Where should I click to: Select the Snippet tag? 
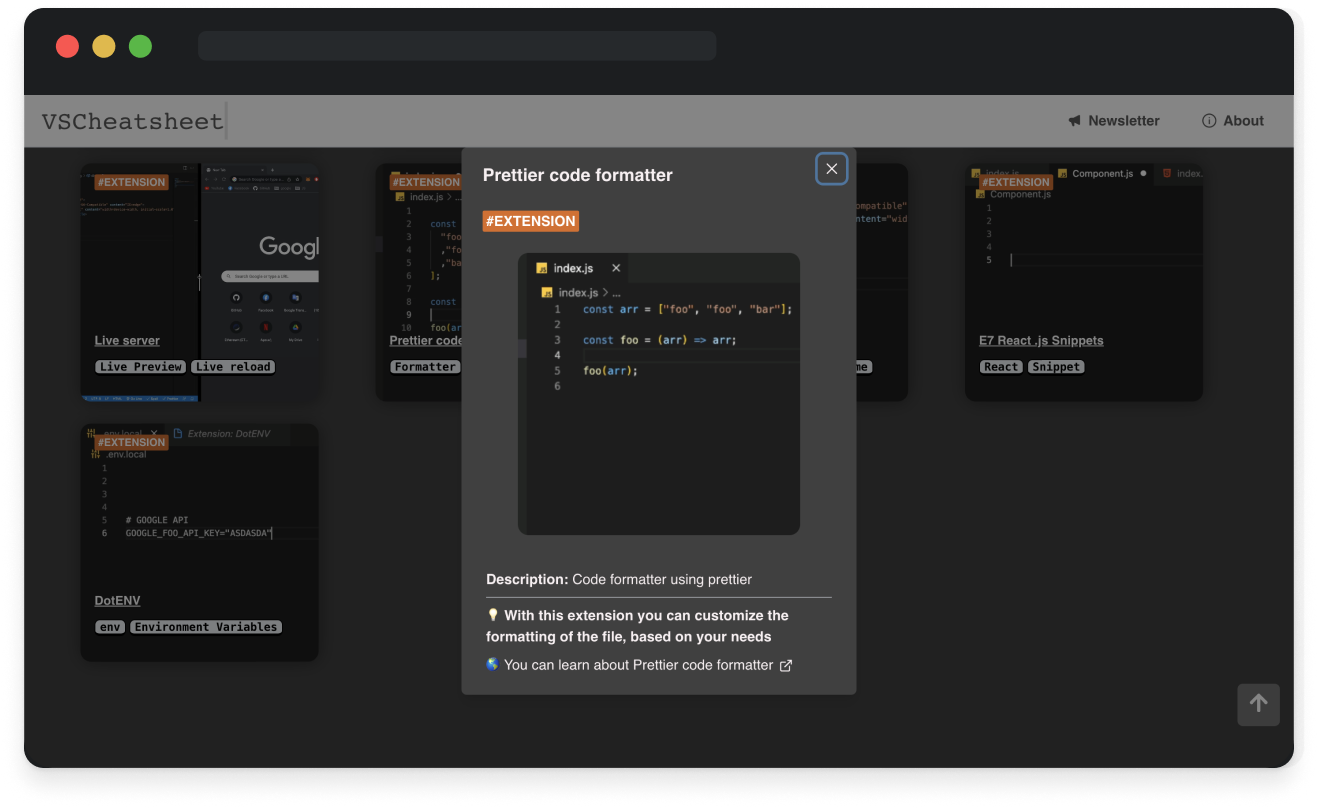[1056, 367]
